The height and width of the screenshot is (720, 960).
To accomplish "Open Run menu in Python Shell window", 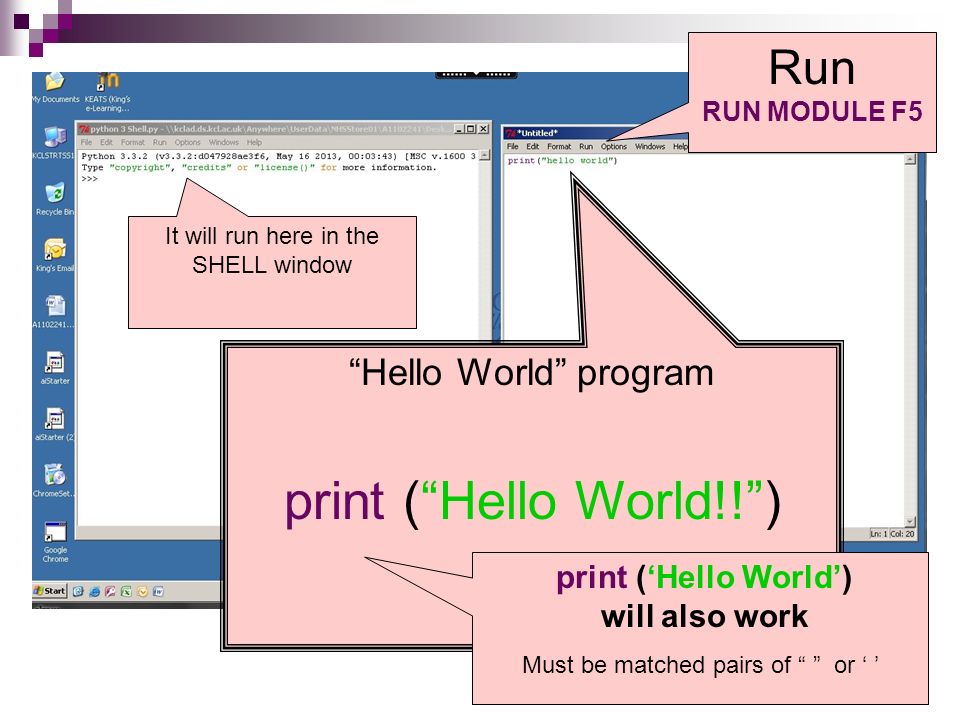I will coord(160,142).
